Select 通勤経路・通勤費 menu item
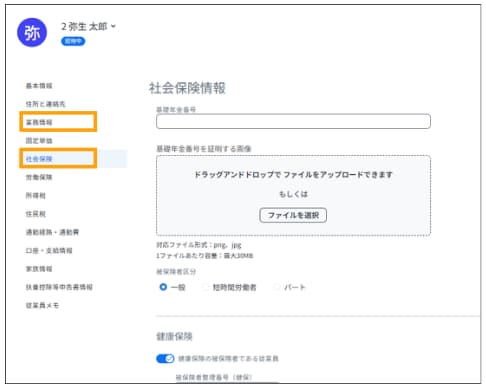 tap(52, 232)
